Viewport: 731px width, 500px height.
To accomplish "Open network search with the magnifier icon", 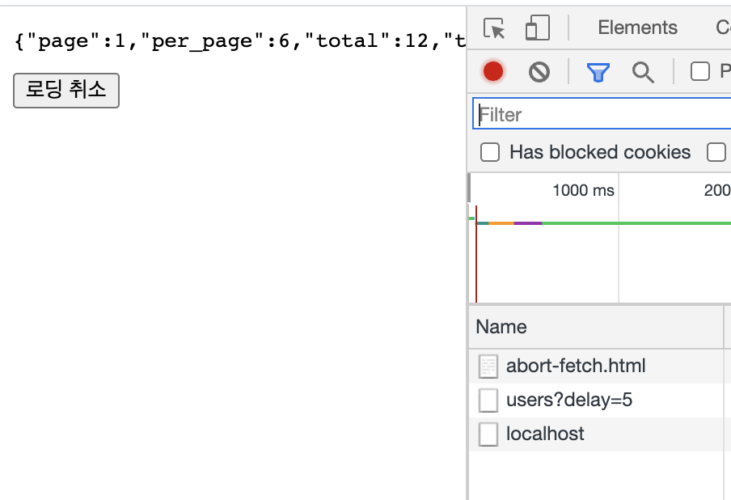I will point(643,72).
